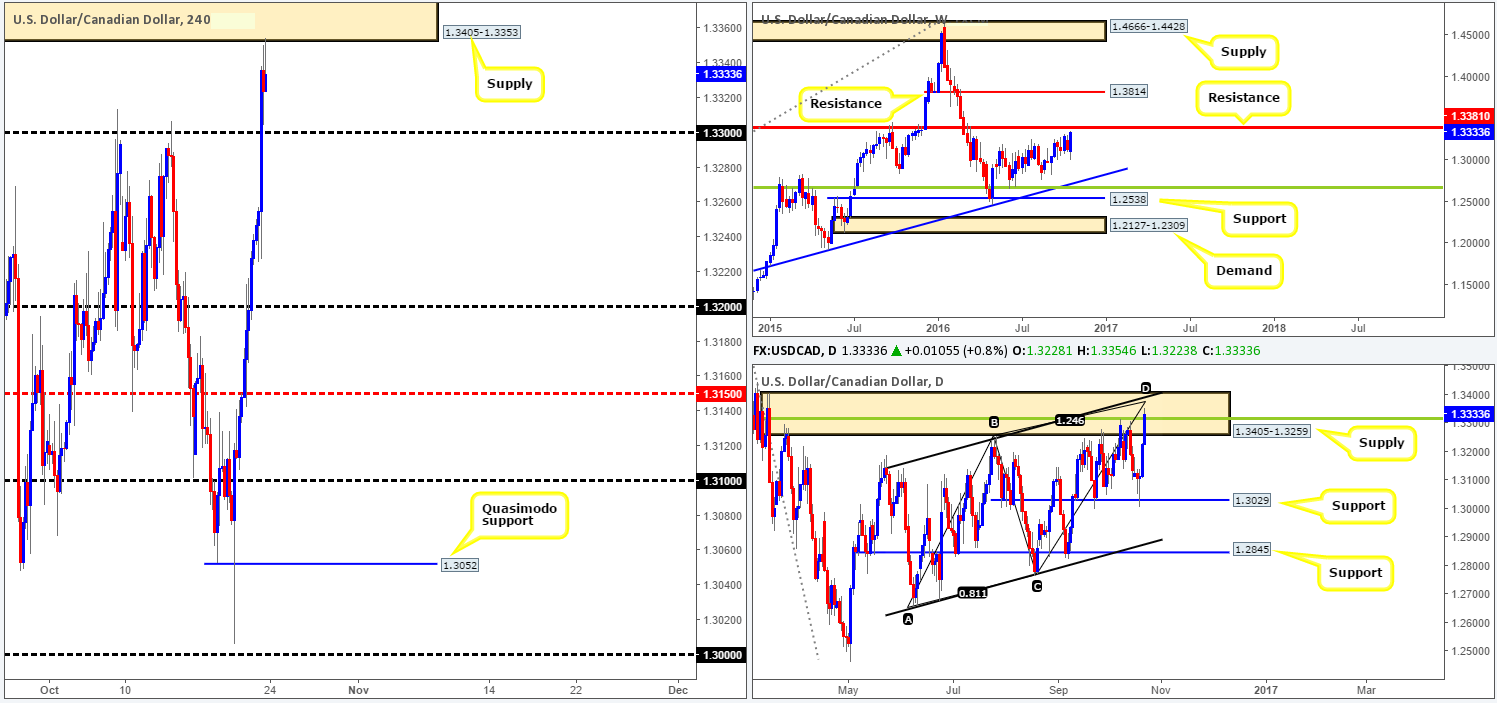Image resolution: width=1497 pixels, height=703 pixels.
Task: Select the 1.3814 level label
Action: tap(1129, 91)
